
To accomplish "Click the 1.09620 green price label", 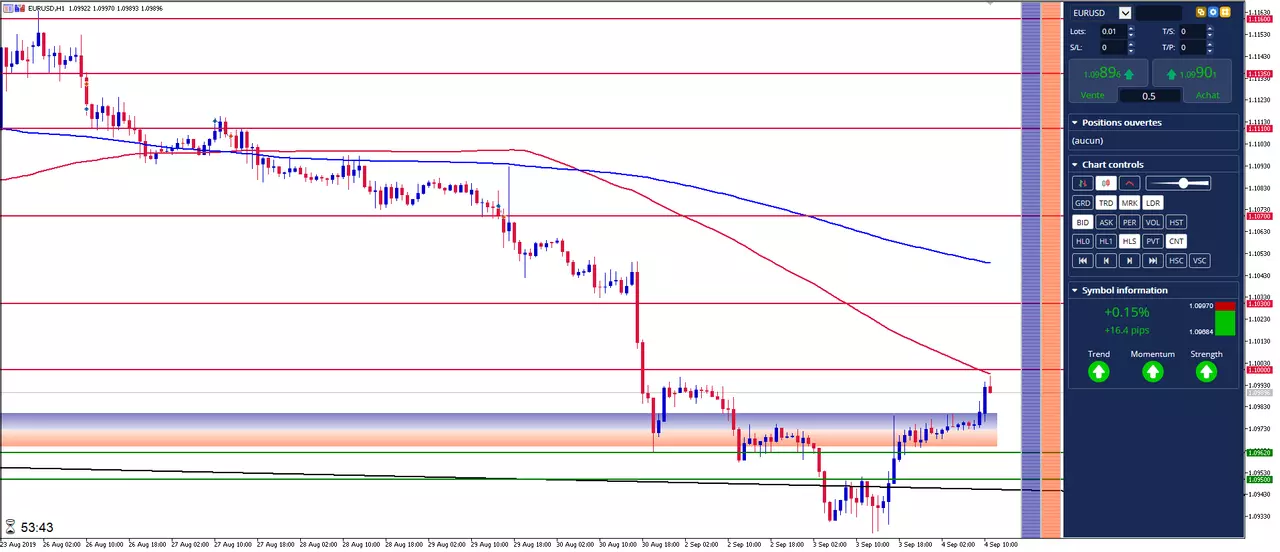I will pyautogui.click(x=1258, y=452).
